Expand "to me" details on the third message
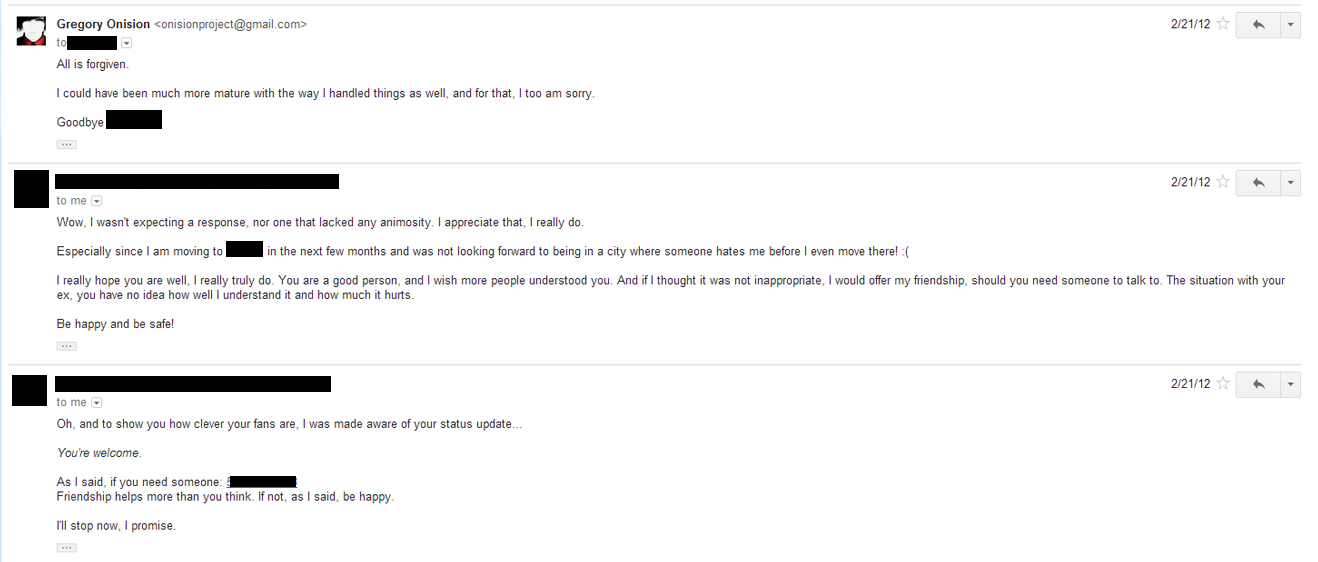Image resolution: width=1318 pixels, height=562 pixels. pos(97,403)
